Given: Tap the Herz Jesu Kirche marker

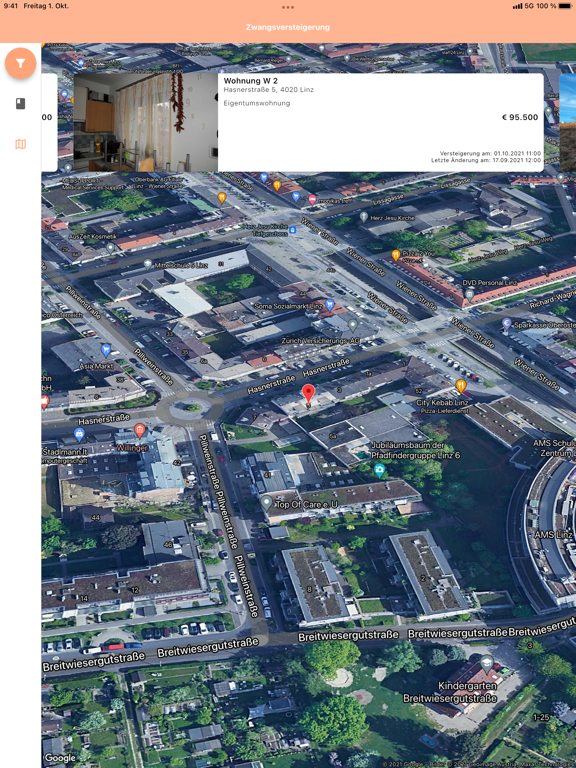Looking at the screenshot, I should 363,216.
